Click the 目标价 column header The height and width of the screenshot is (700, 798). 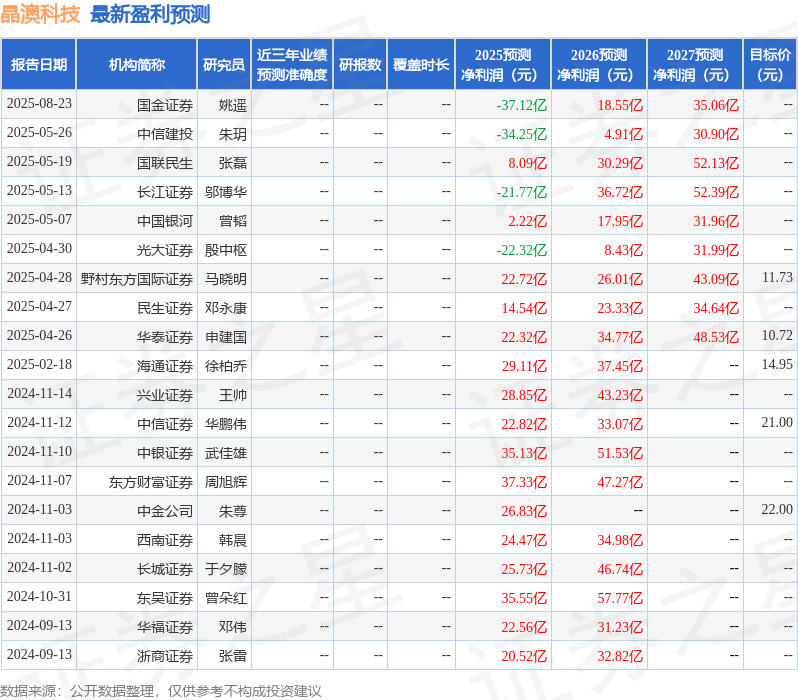pos(770,65)
